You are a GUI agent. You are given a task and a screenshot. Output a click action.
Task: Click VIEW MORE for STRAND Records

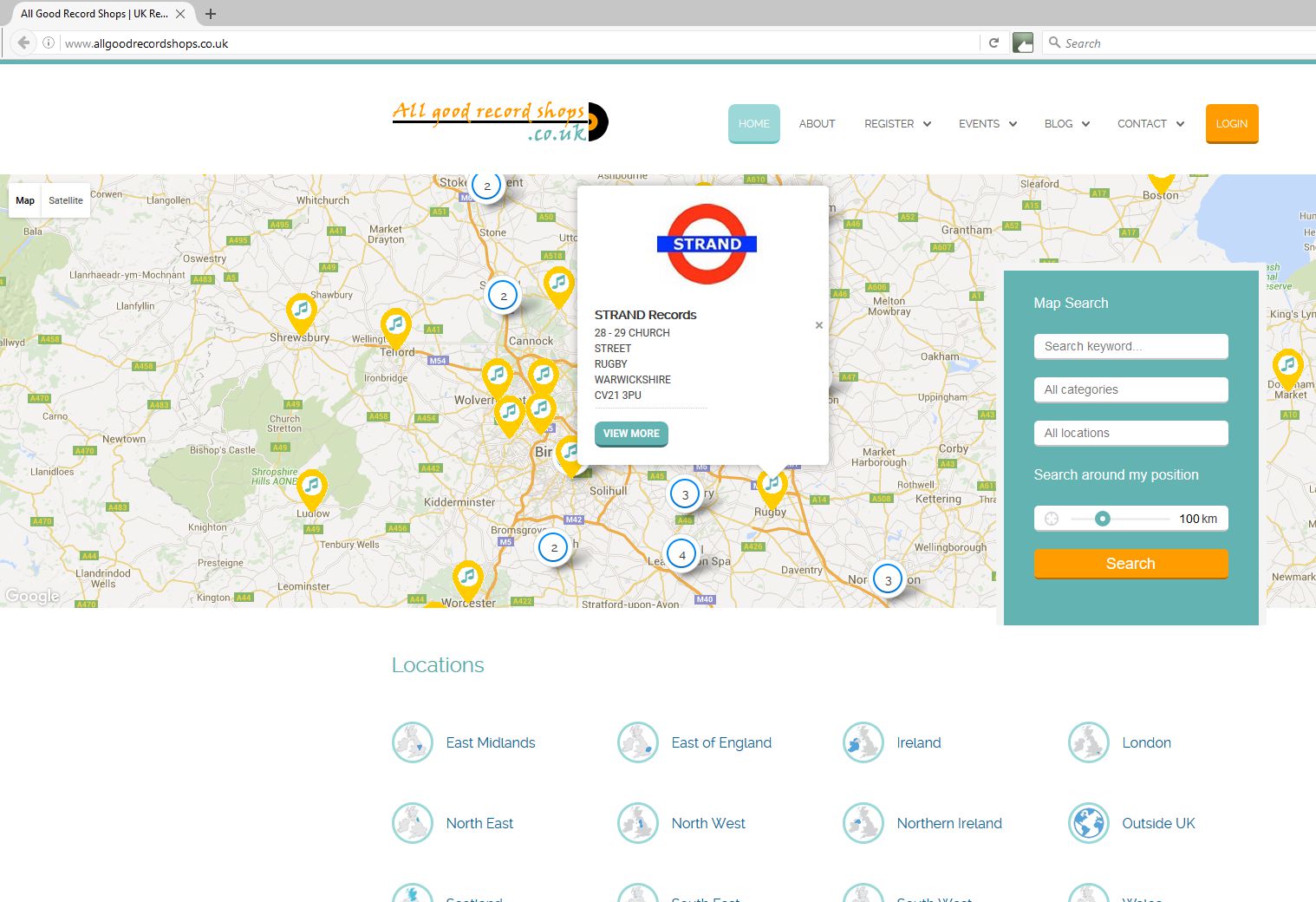pos(631,434)
